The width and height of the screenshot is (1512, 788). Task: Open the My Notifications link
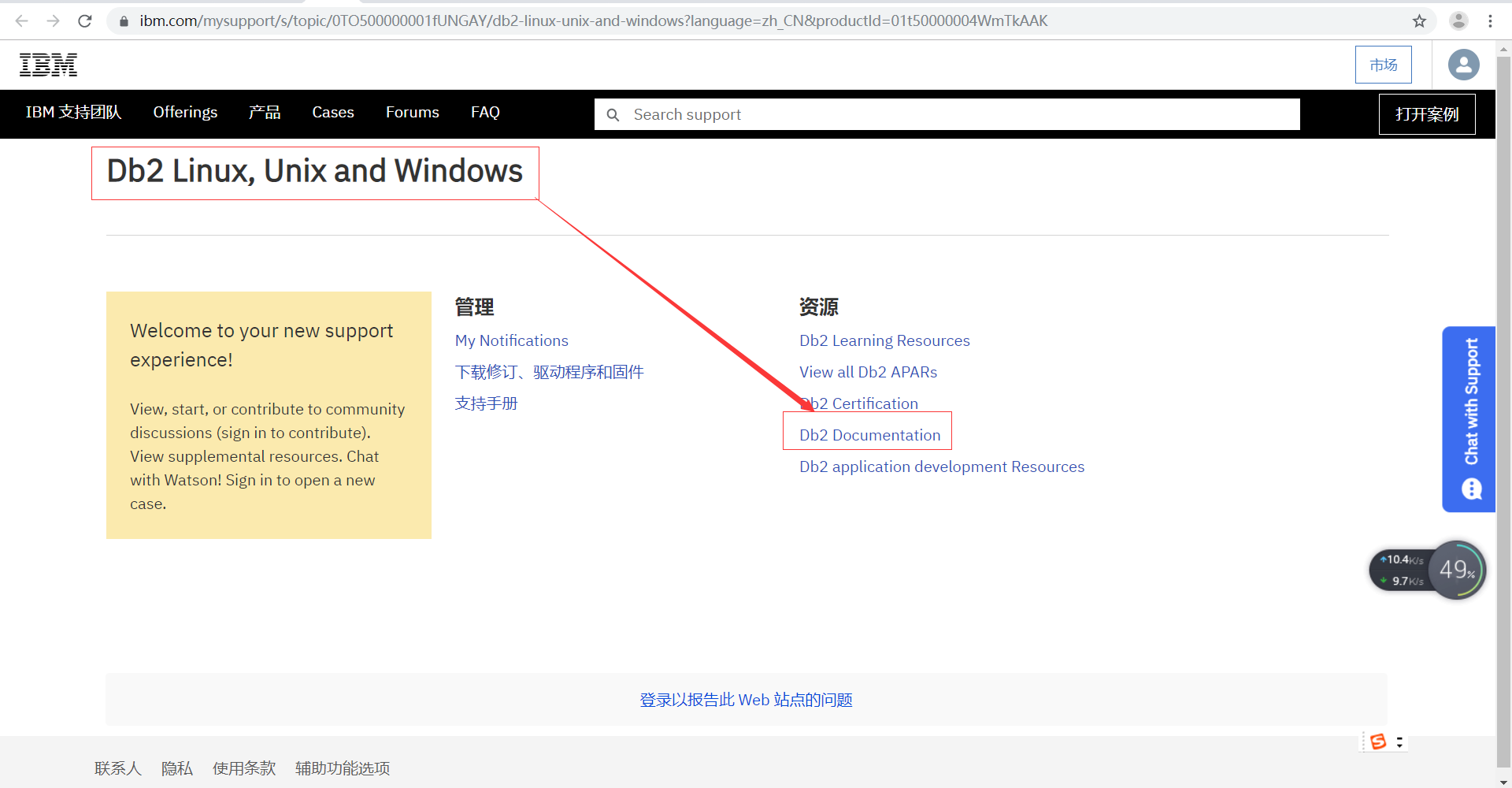511,340
